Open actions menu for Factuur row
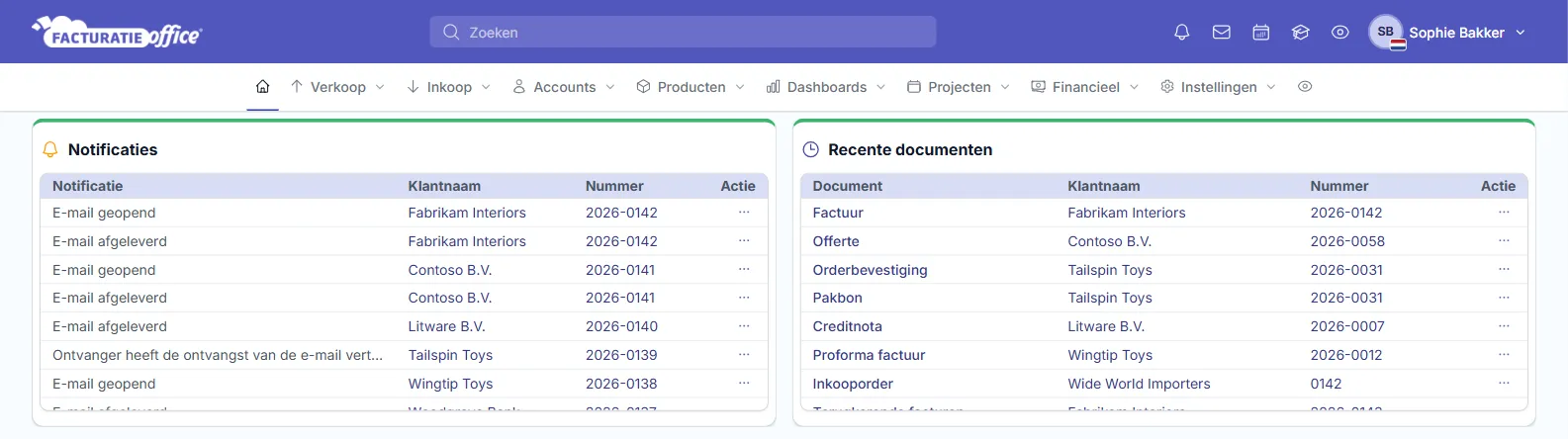This screenshot has height=439, width=1568. 1504,213
